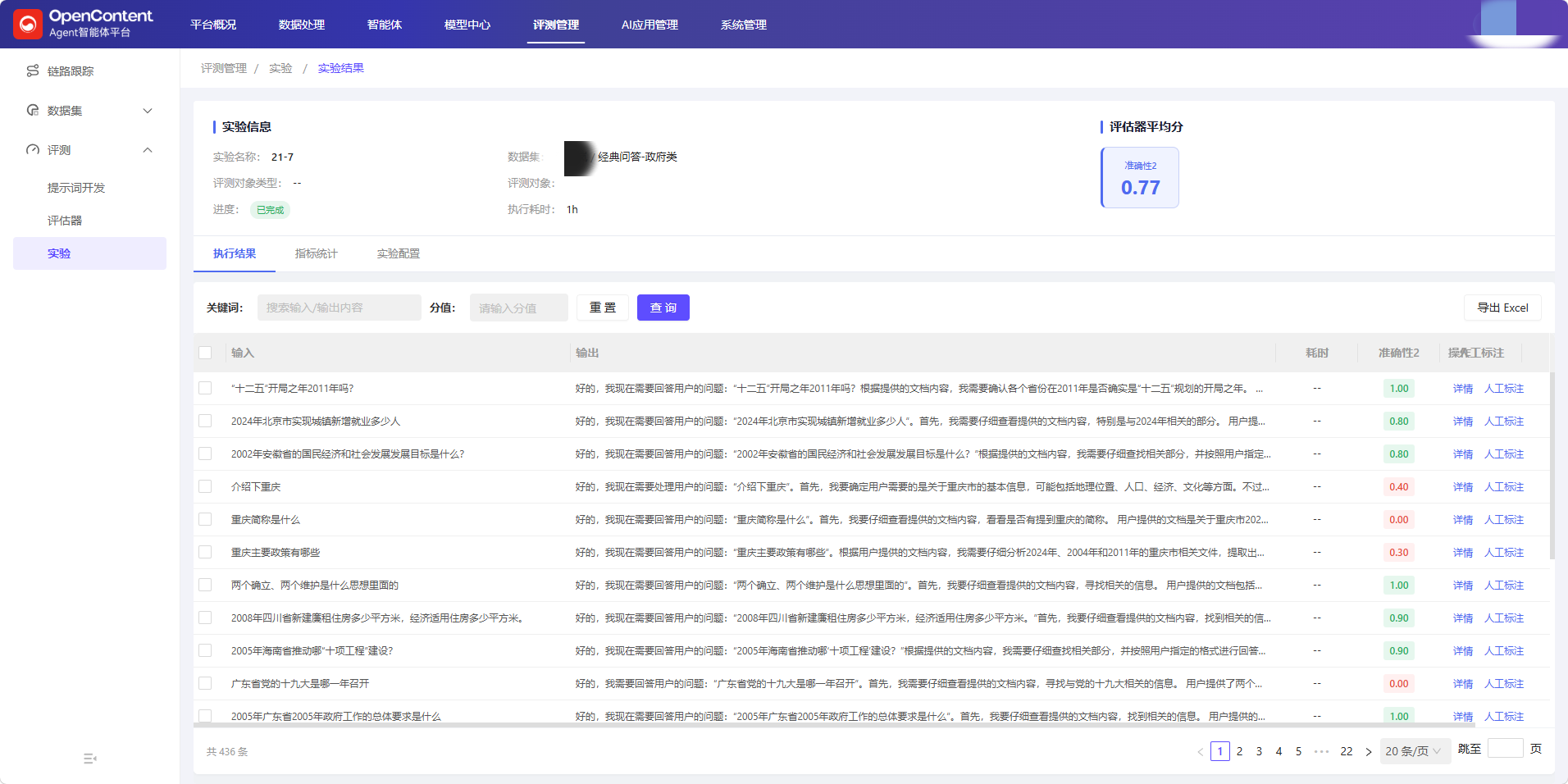This screenshot has height=784, width=1568.
Task: Click the 准确性2 score card 0.77
Action: [x=1140, y=178]
